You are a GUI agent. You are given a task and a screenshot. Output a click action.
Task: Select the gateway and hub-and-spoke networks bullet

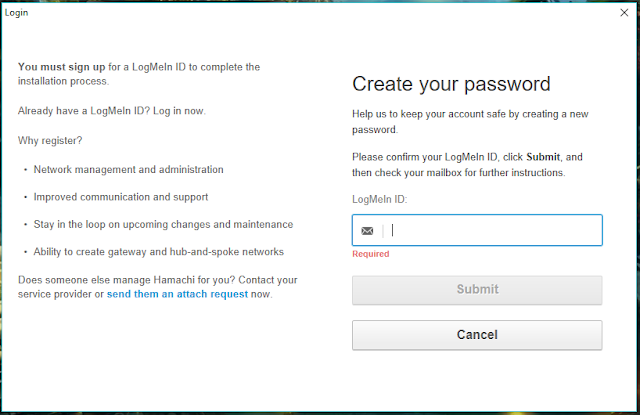tap(158, 252)
